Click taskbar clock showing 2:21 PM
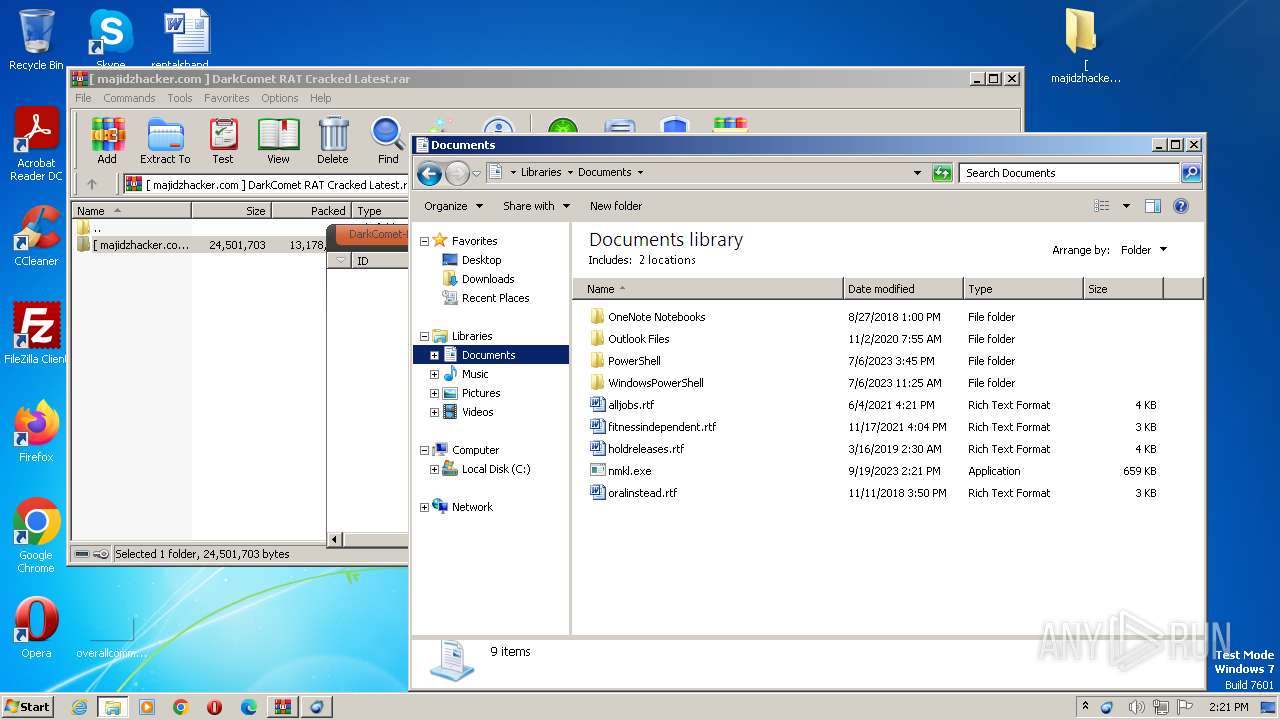 click(1228, 707)
